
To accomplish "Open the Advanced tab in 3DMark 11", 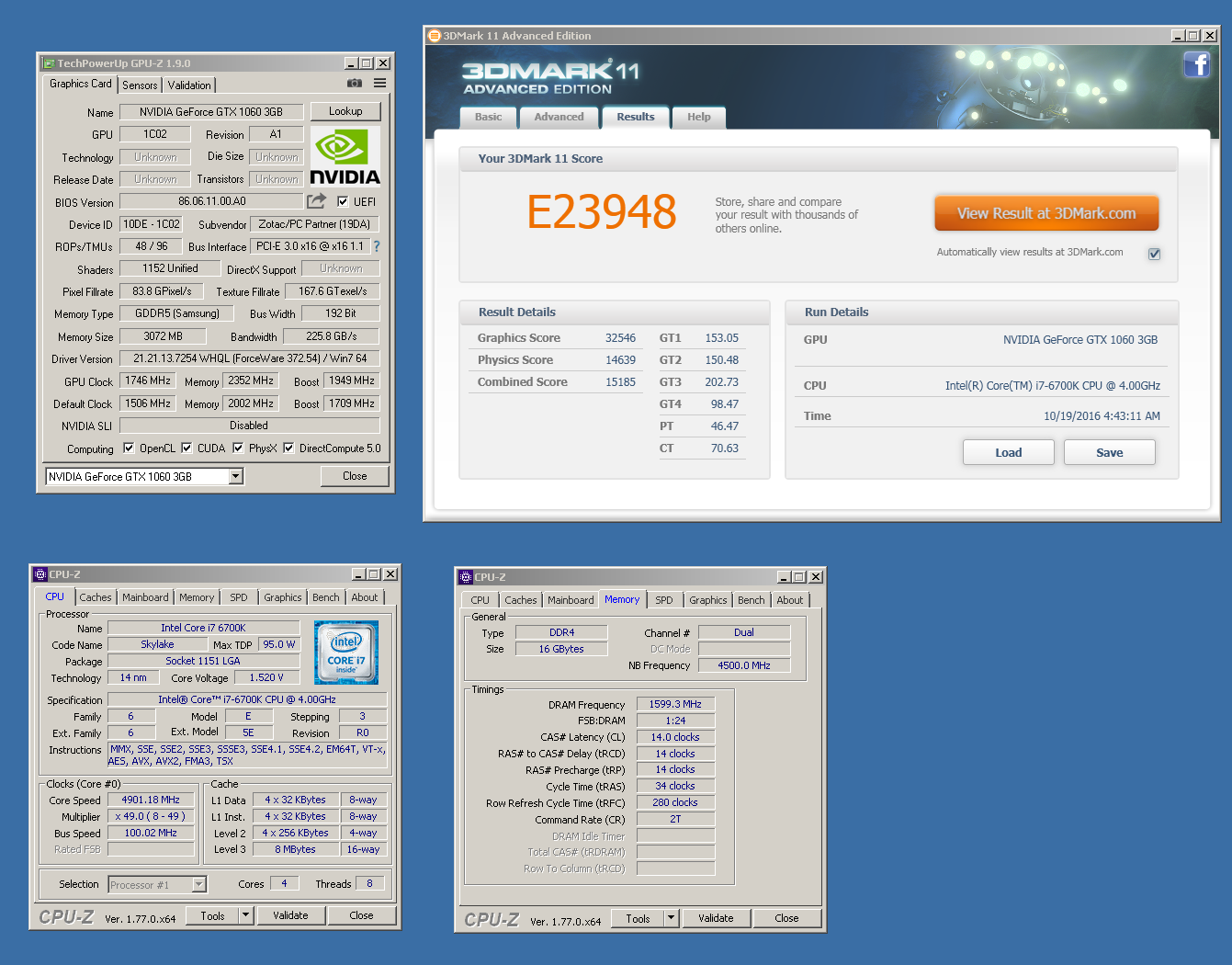I will 559,117.
